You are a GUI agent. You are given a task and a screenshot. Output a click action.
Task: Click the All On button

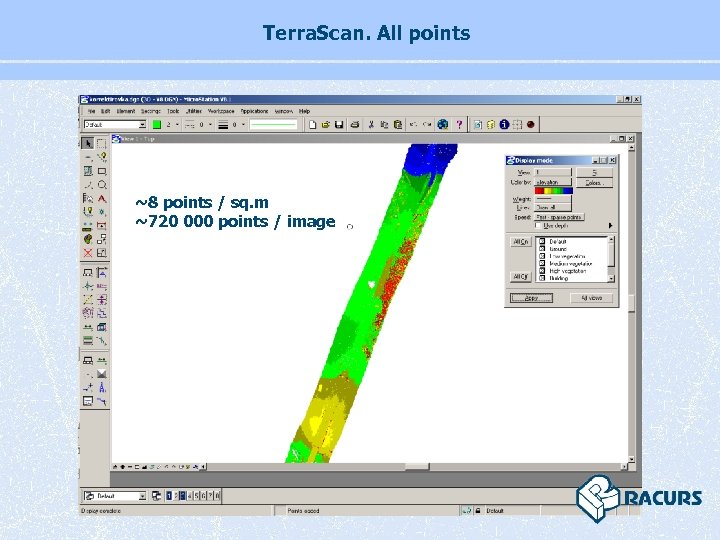point(521,242)
